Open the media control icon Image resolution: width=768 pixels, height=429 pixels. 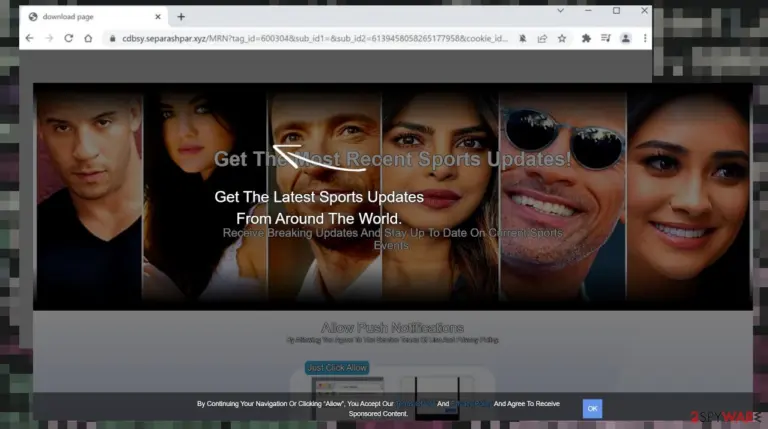click(x=606, y=38)
